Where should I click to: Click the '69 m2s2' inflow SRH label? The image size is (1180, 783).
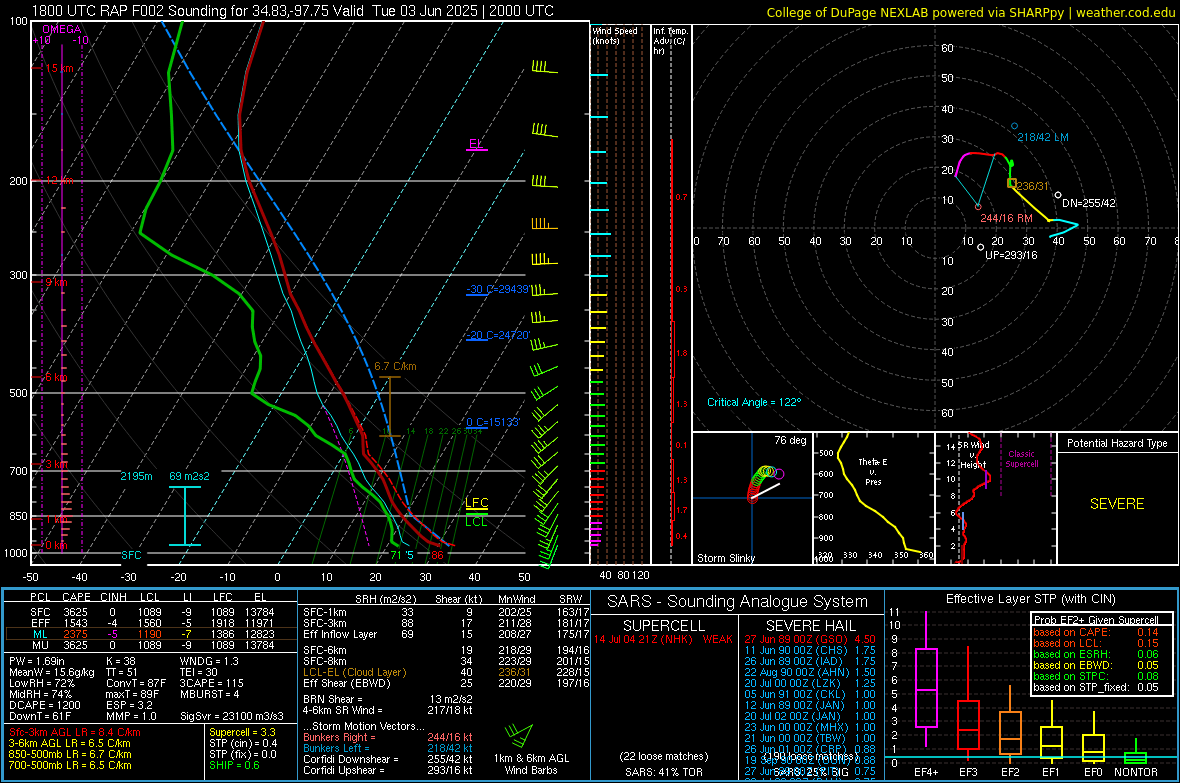coord(190,476)
